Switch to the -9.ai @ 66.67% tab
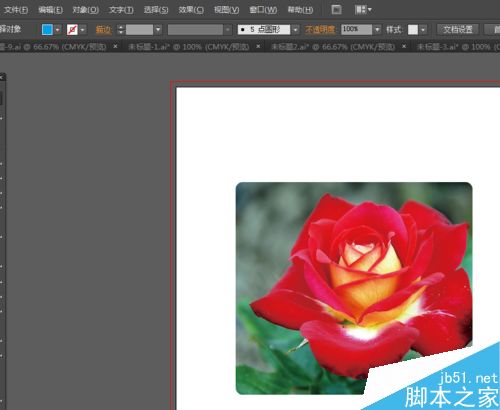The width and height of the screenshot is (500, 410). [52, 47]
